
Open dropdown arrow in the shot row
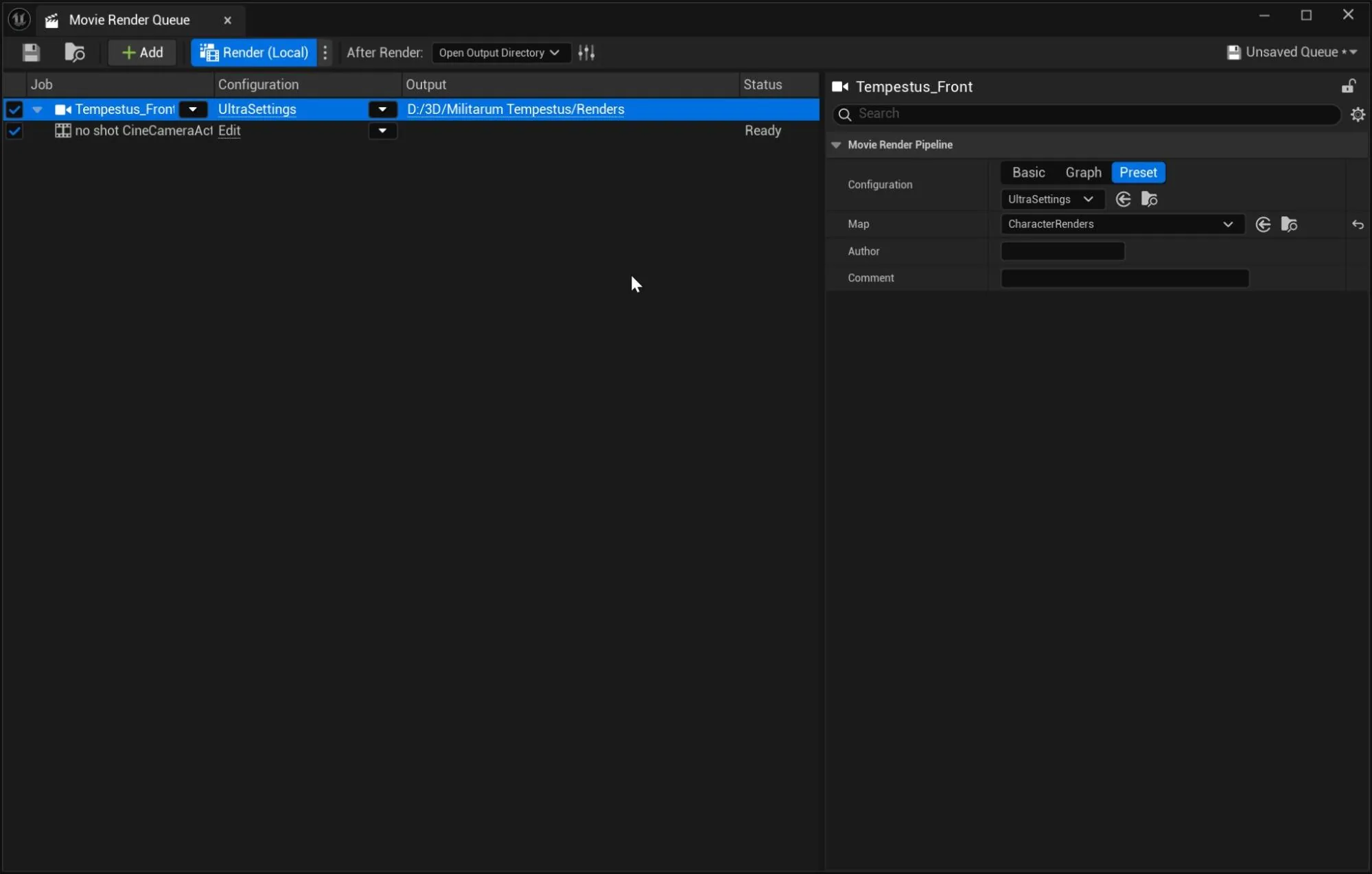pos(382,130)
